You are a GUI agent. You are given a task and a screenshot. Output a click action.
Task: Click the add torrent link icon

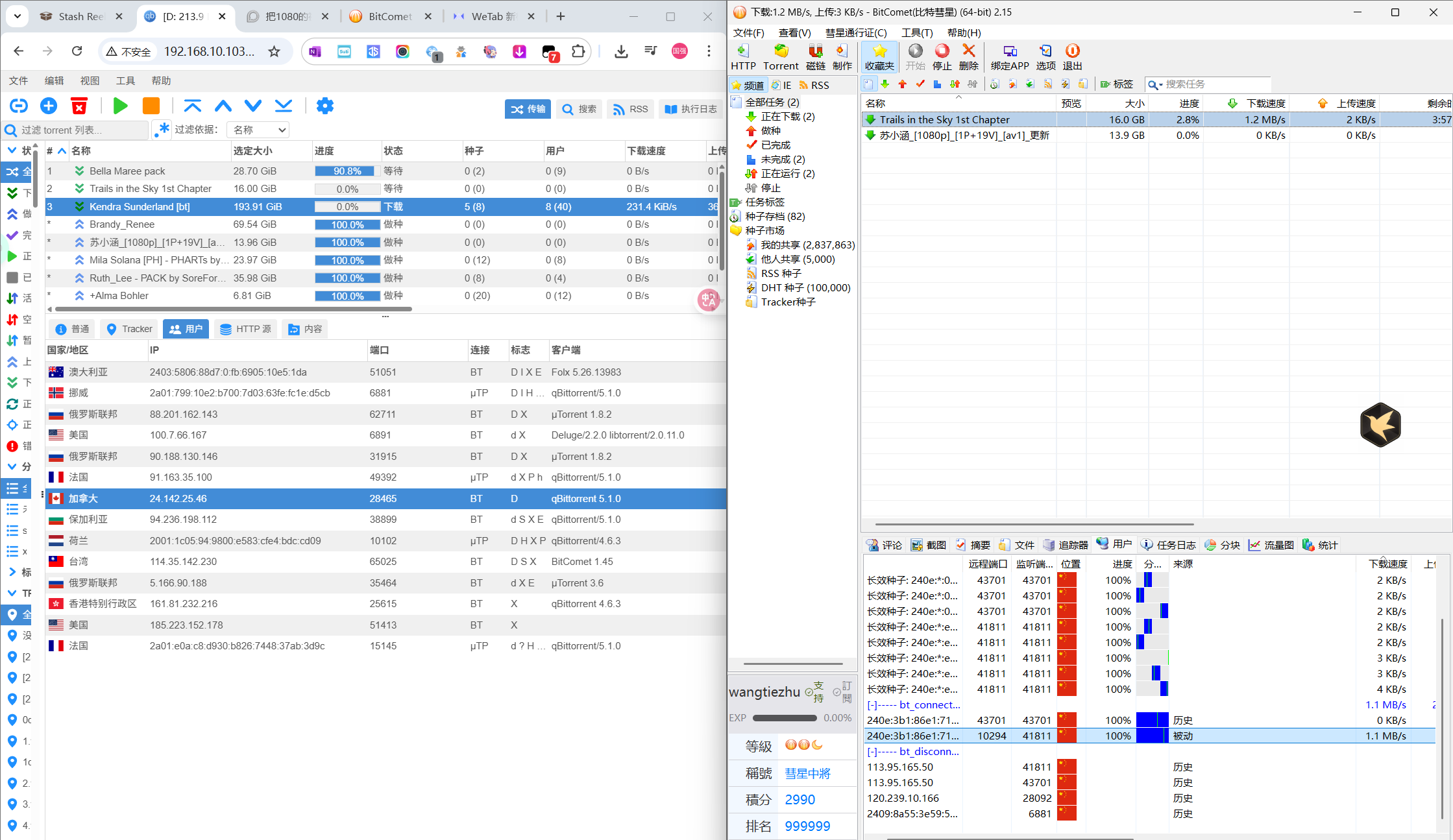click(18, 106)
